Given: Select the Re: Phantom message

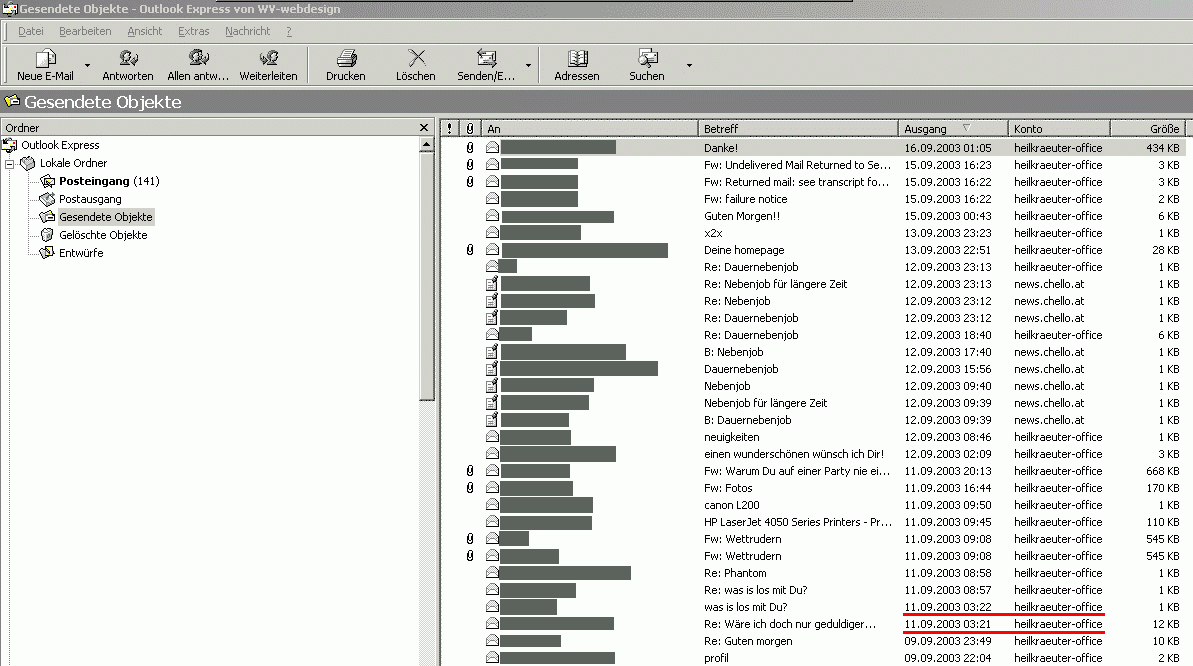Looking at the screenshot, I should (813, 573).
